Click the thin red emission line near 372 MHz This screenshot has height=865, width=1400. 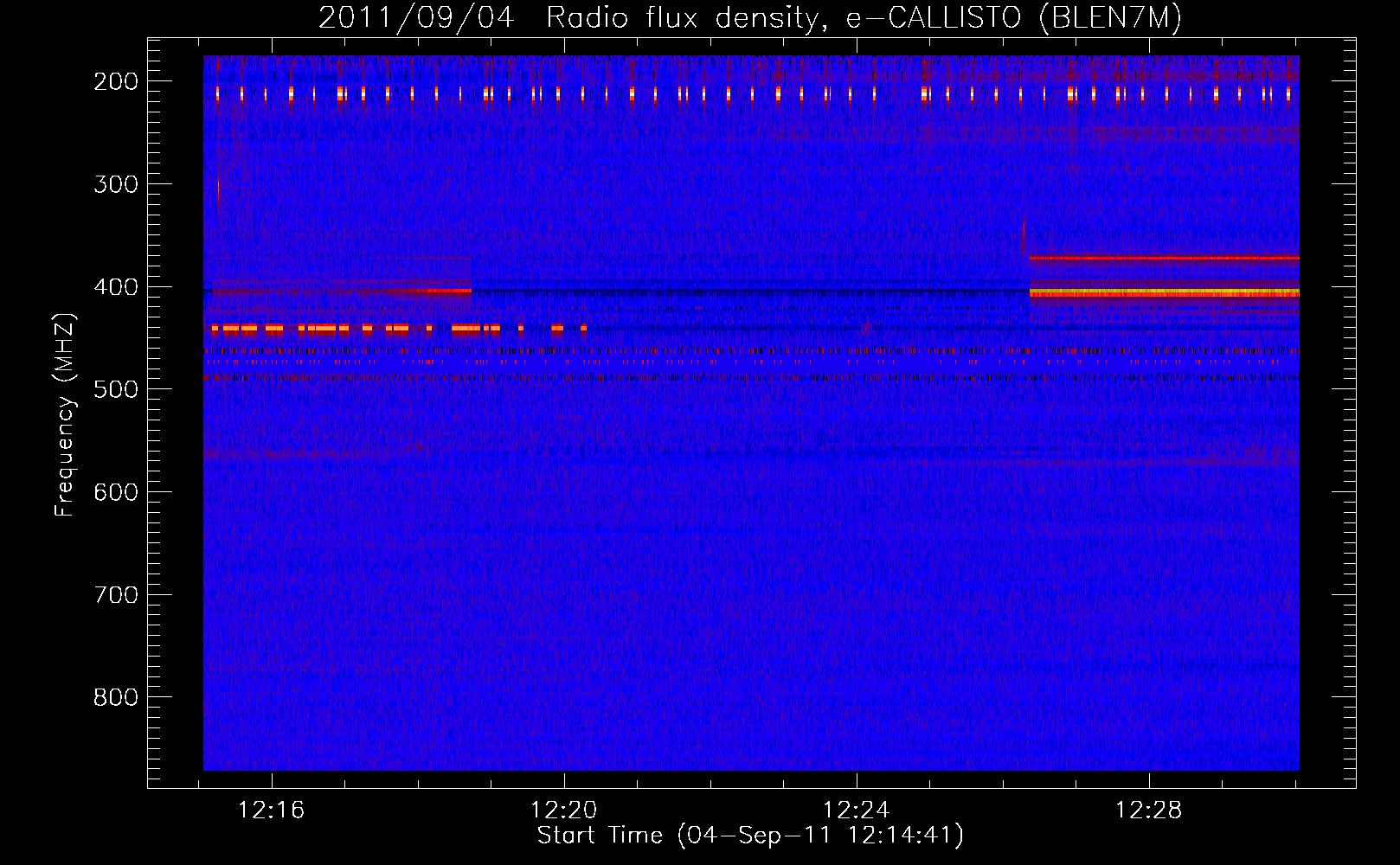pyautogui.click(x=1164, y=258)
